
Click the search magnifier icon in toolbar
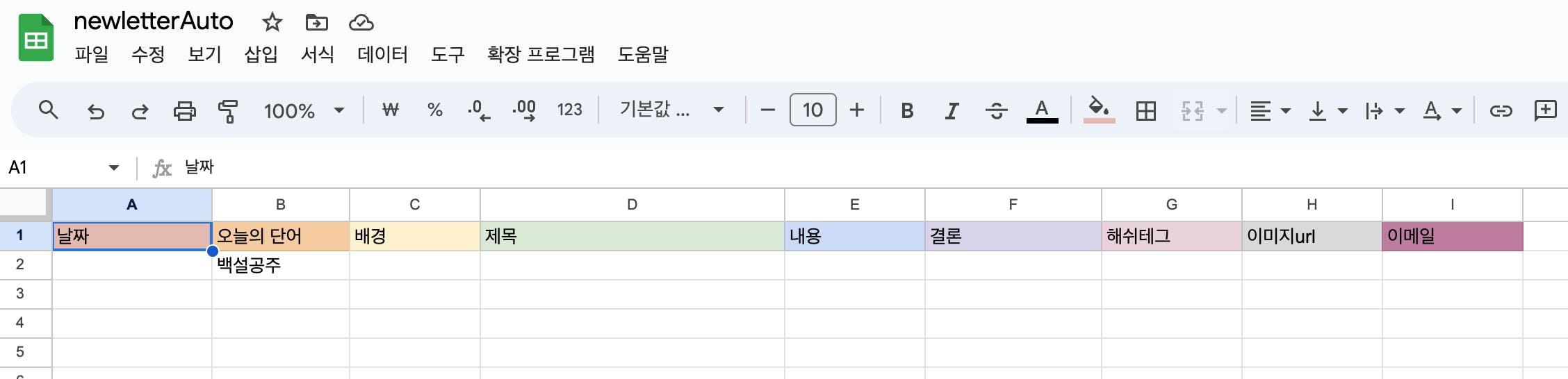48,110
